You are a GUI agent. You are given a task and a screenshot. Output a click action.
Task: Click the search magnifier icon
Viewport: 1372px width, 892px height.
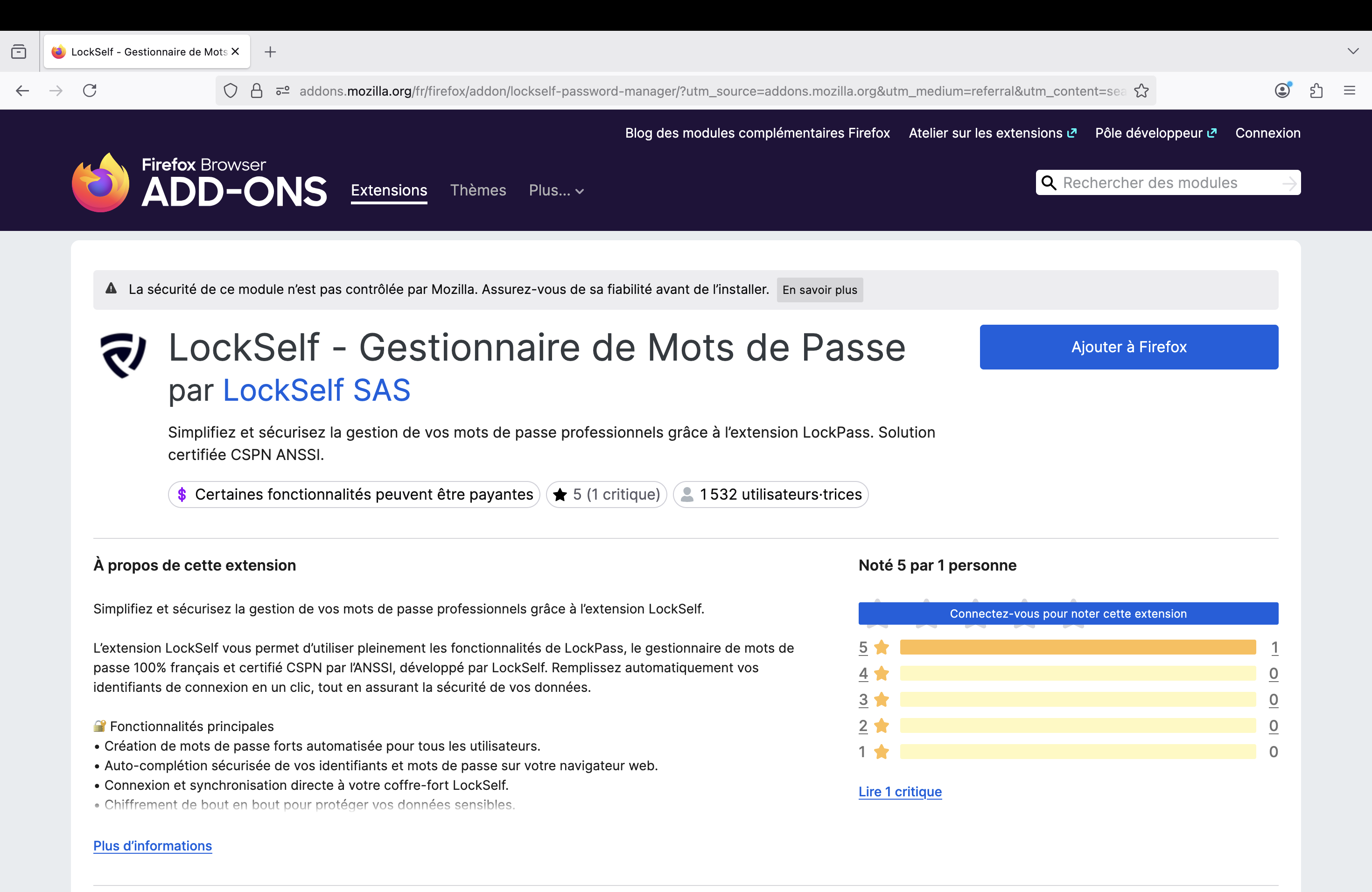[x=1049, y=183]
